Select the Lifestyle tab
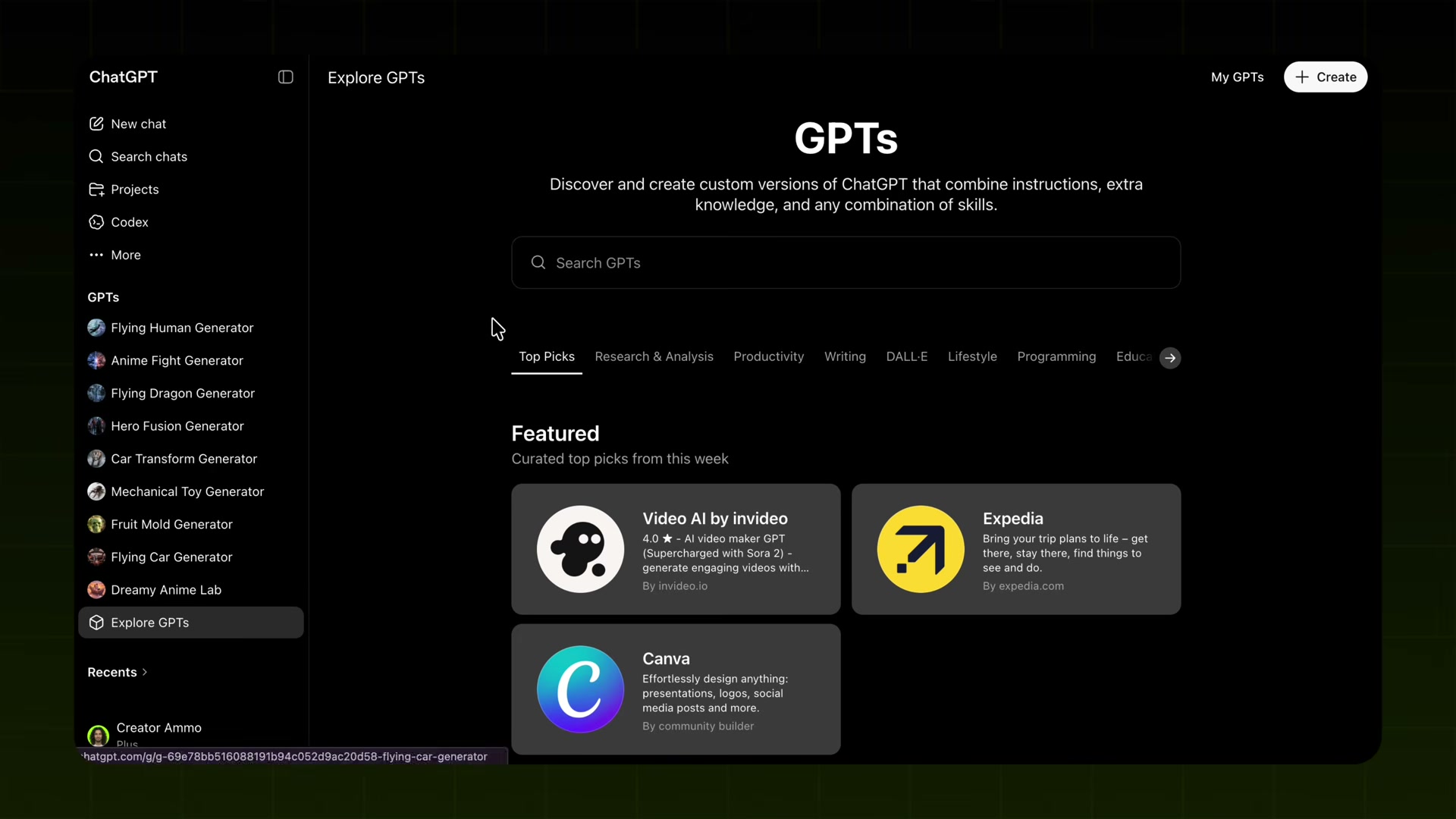The image size is (1456, 819). pos(972,356)
